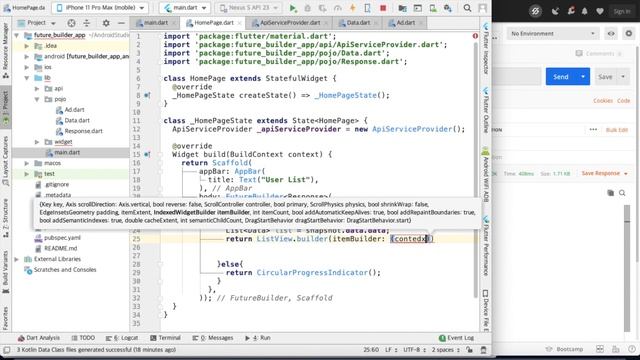Open iPhone 11 Pro Max device dropdown
640x360 pixels.
coord(100,8)
